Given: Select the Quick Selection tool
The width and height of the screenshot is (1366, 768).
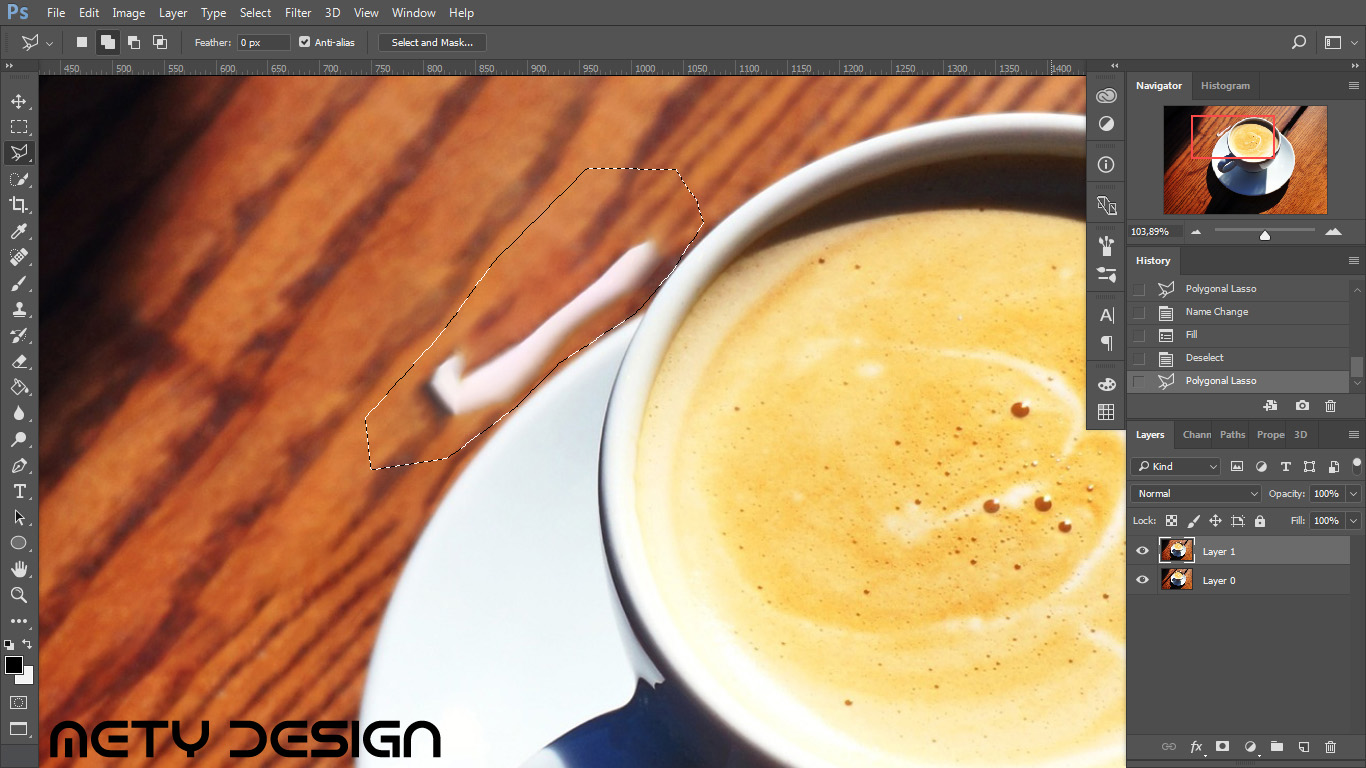Looking at the screenshot, I should [x=19, y=179].
